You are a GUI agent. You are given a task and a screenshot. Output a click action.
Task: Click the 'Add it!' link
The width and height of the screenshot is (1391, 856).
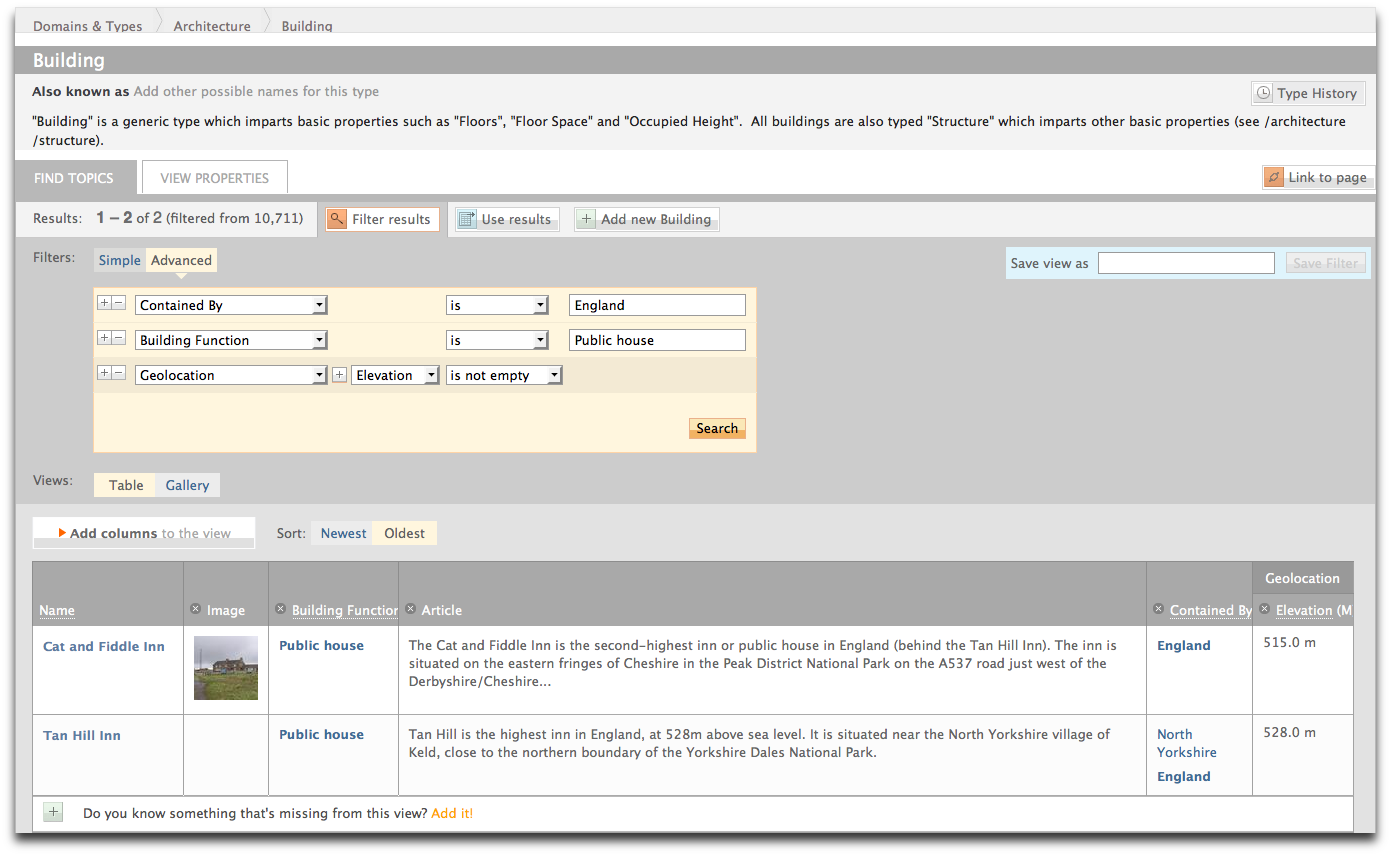pyautogui.click(x=452, y=813)
